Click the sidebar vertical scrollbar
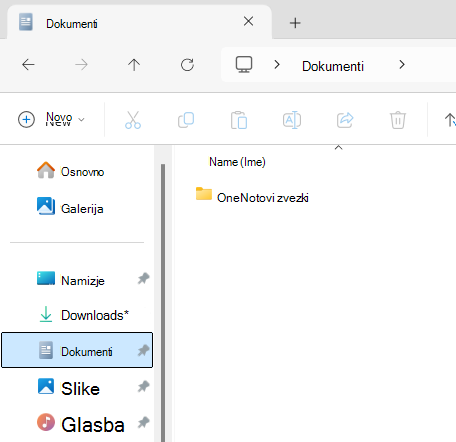The height and width of the screenshot is (442, 456). (163, 302)
